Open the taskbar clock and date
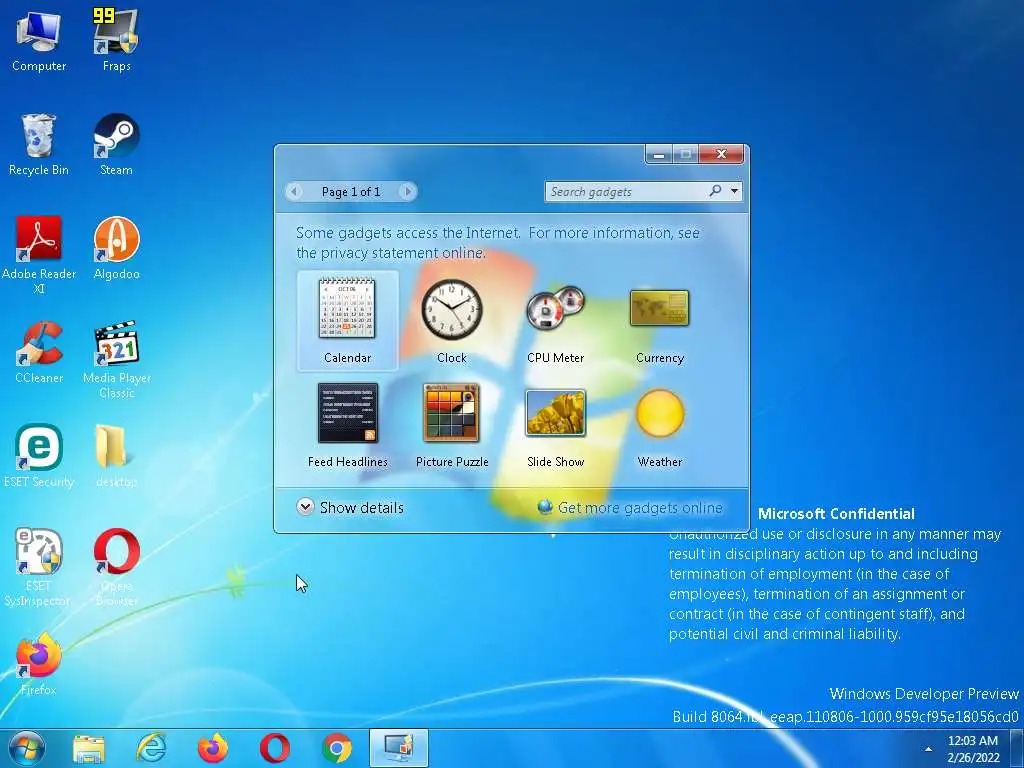 point(973,749)
